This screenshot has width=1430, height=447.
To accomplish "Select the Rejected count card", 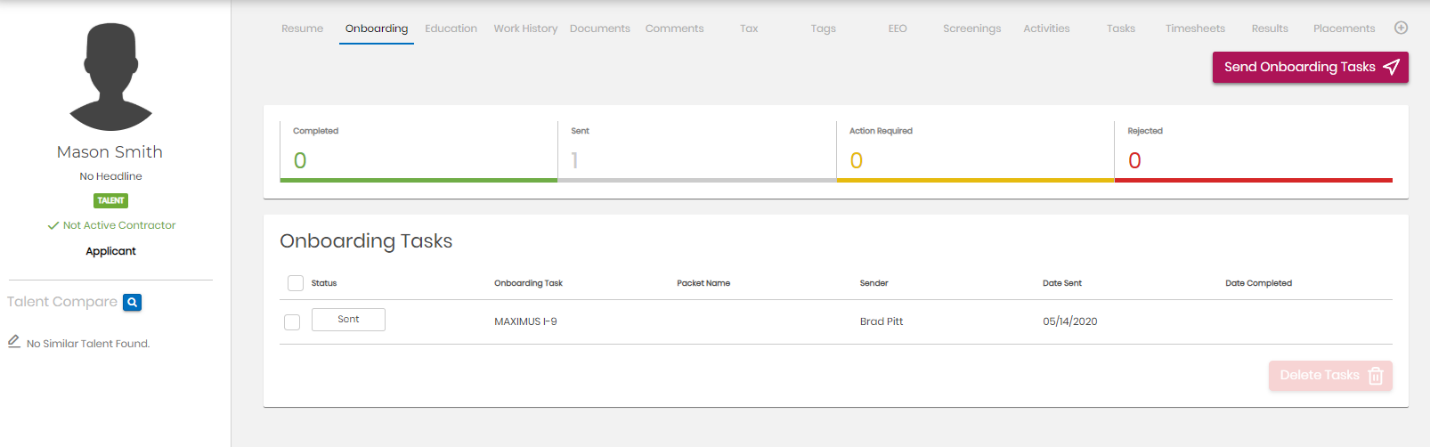I will (x=1253, y=152).
